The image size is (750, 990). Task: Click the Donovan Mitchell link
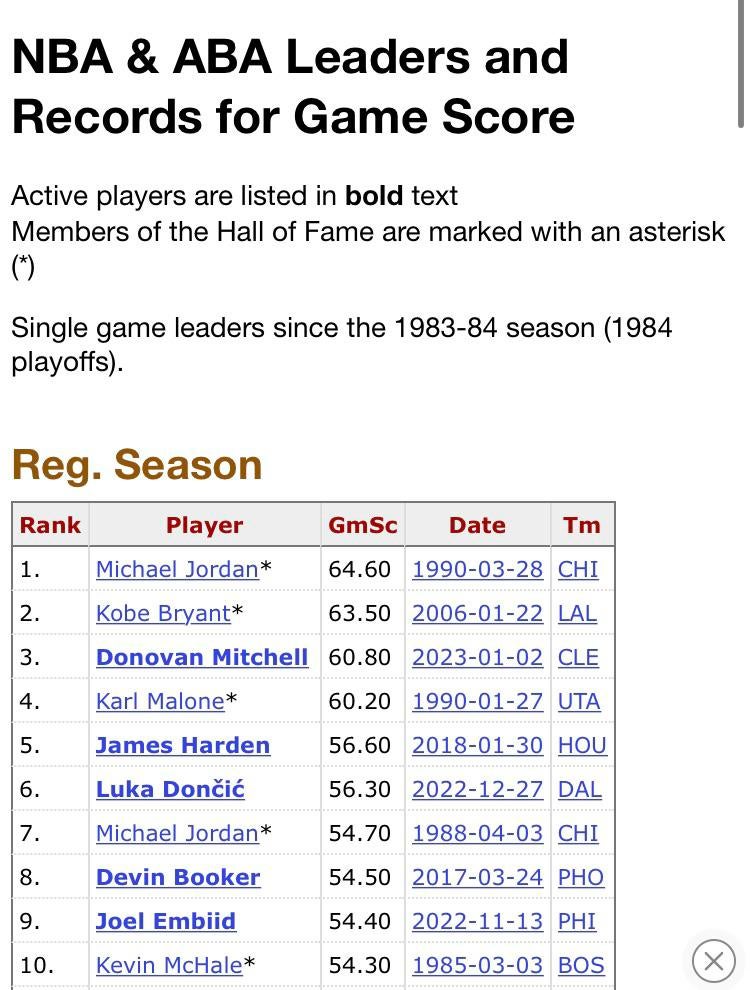tap(202, 657)
